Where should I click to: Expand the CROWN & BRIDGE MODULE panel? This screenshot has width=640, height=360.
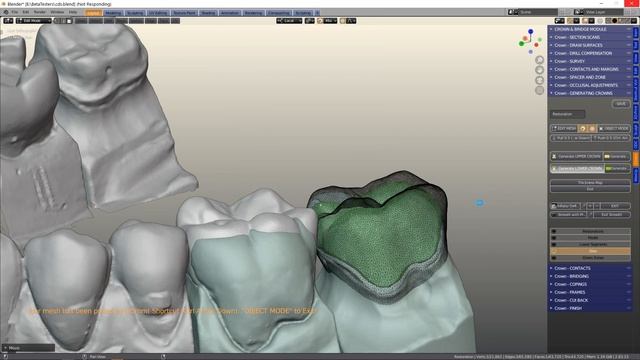[590, 29]
